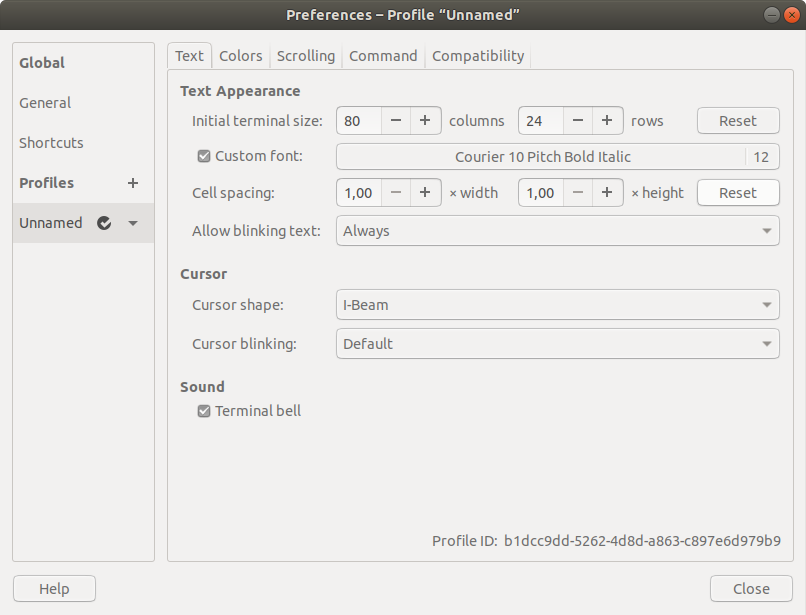Click the checkmark icon beside Unnamed profile
Viewport: 806px width, 615px height.
coord(104,223)
